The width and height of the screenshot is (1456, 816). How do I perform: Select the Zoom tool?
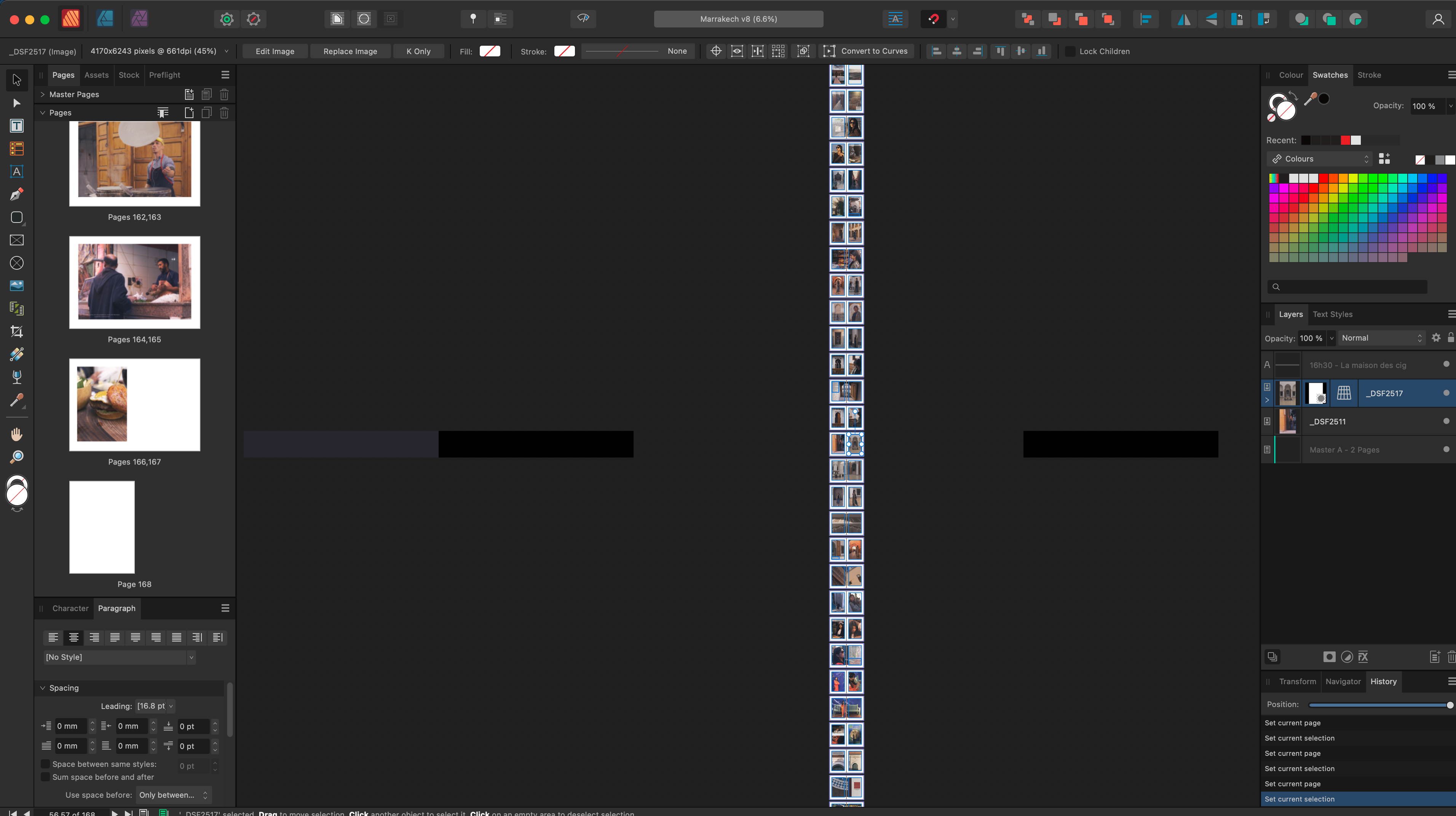click(16, 456)
